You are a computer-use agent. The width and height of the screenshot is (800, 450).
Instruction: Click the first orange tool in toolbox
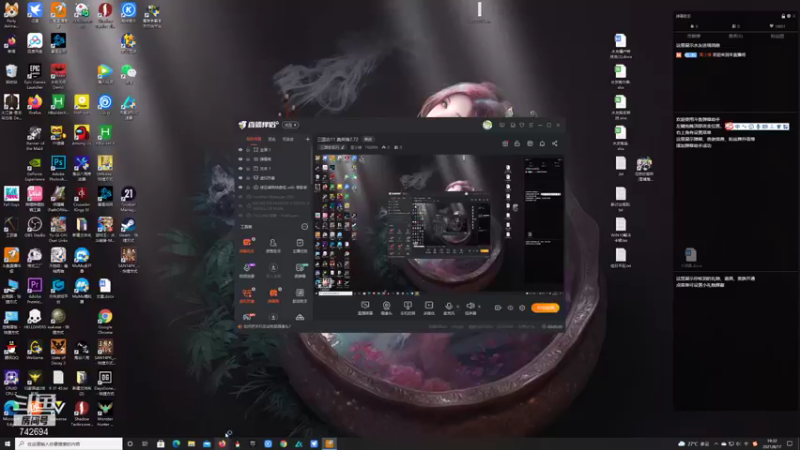[247, 245]
